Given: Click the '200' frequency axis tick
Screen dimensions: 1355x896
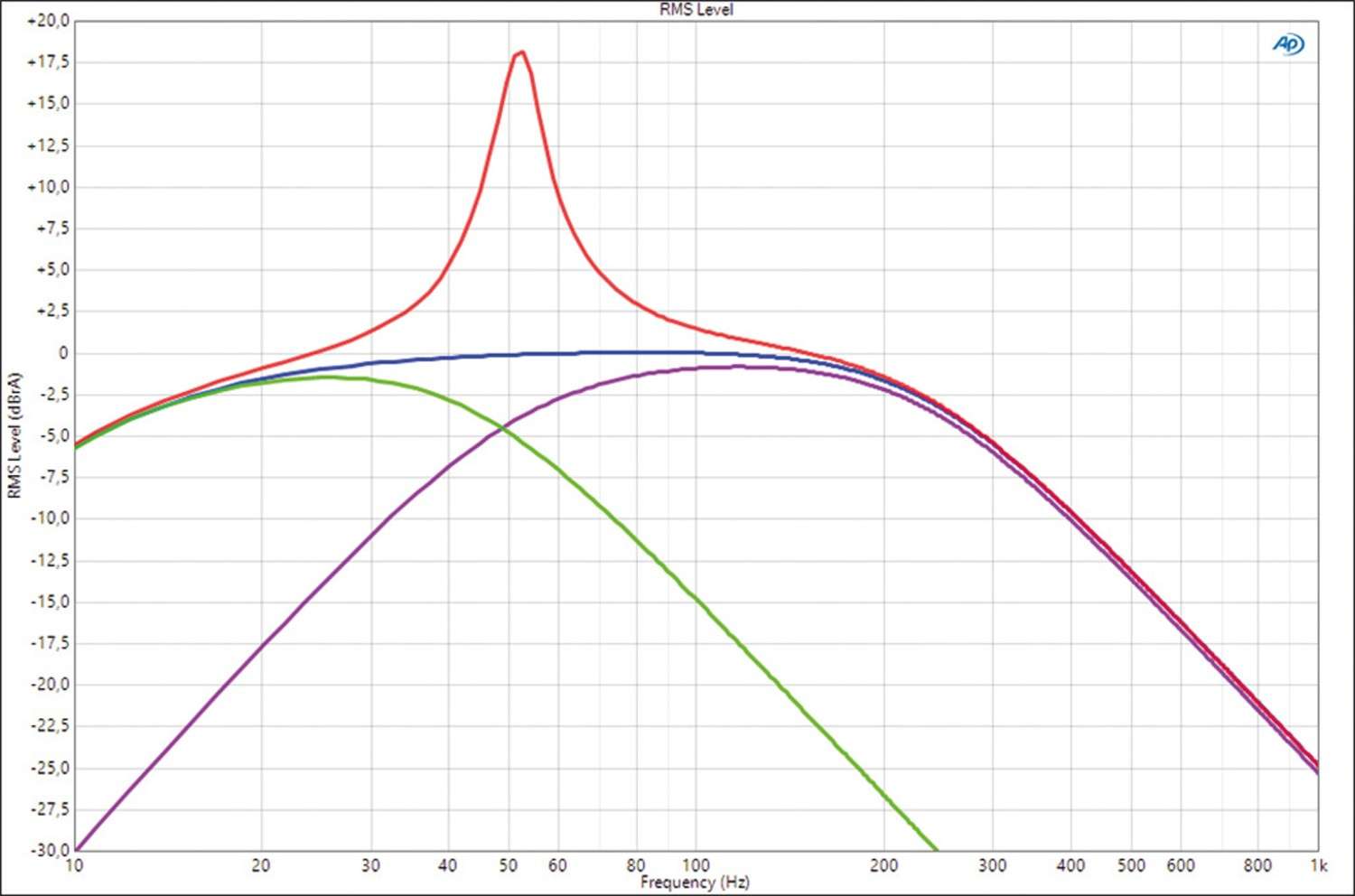Looking at the screenshot, I should point(883,866).
